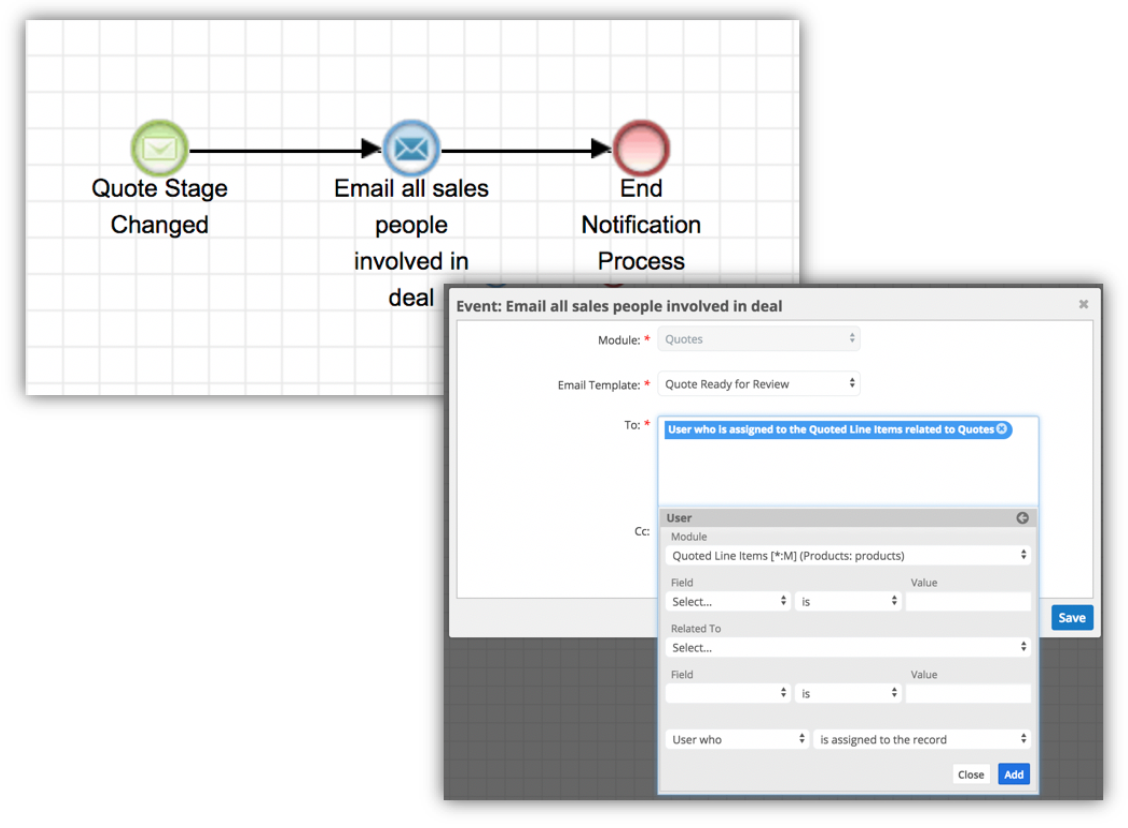Viewport: 1128px width, 828px height.
Task: Open the 'User who' dropdown
Action: (x=737, y=739)
